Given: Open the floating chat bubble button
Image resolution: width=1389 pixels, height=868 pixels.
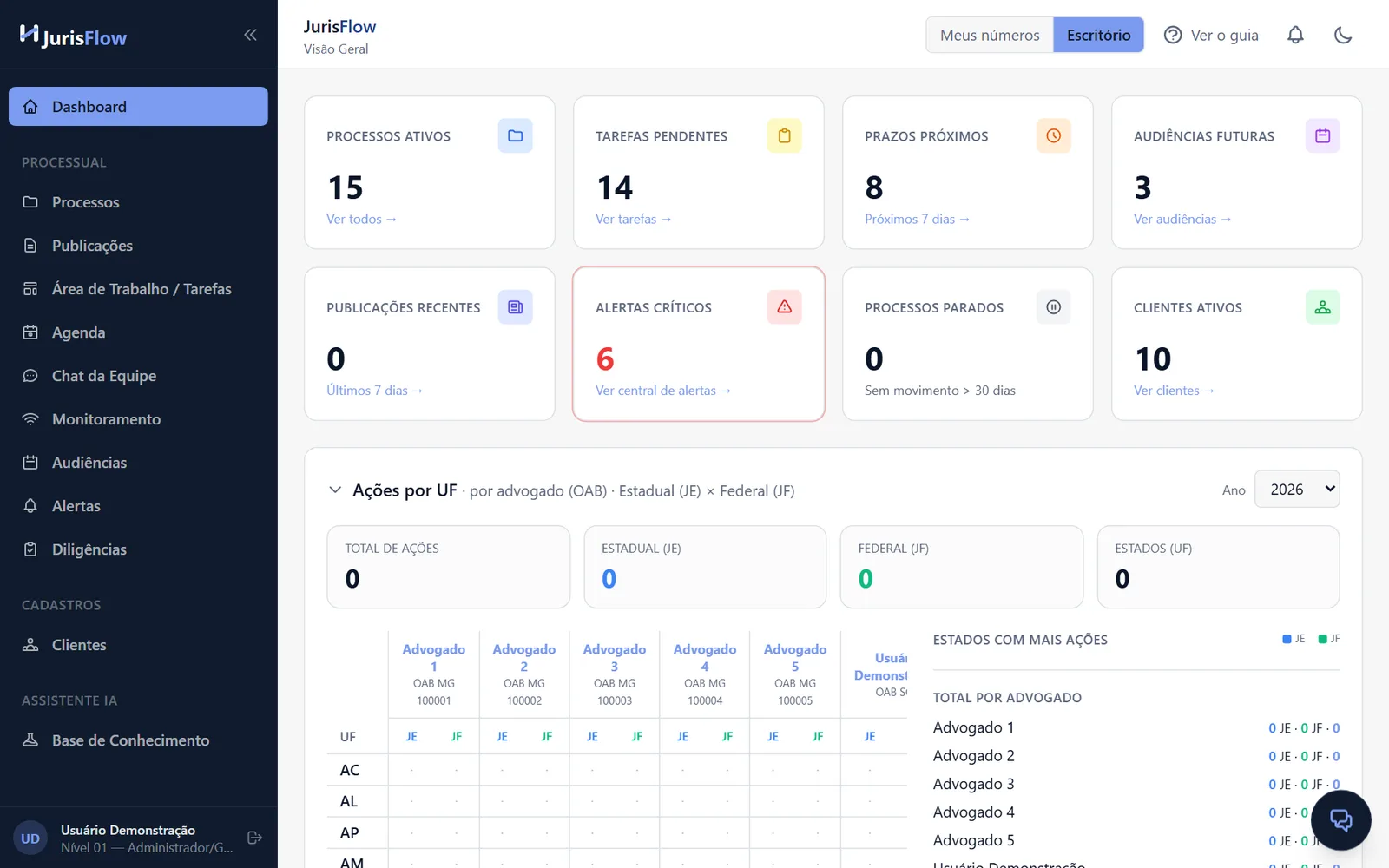Looking at the screenshot, I should [1340, 820].
